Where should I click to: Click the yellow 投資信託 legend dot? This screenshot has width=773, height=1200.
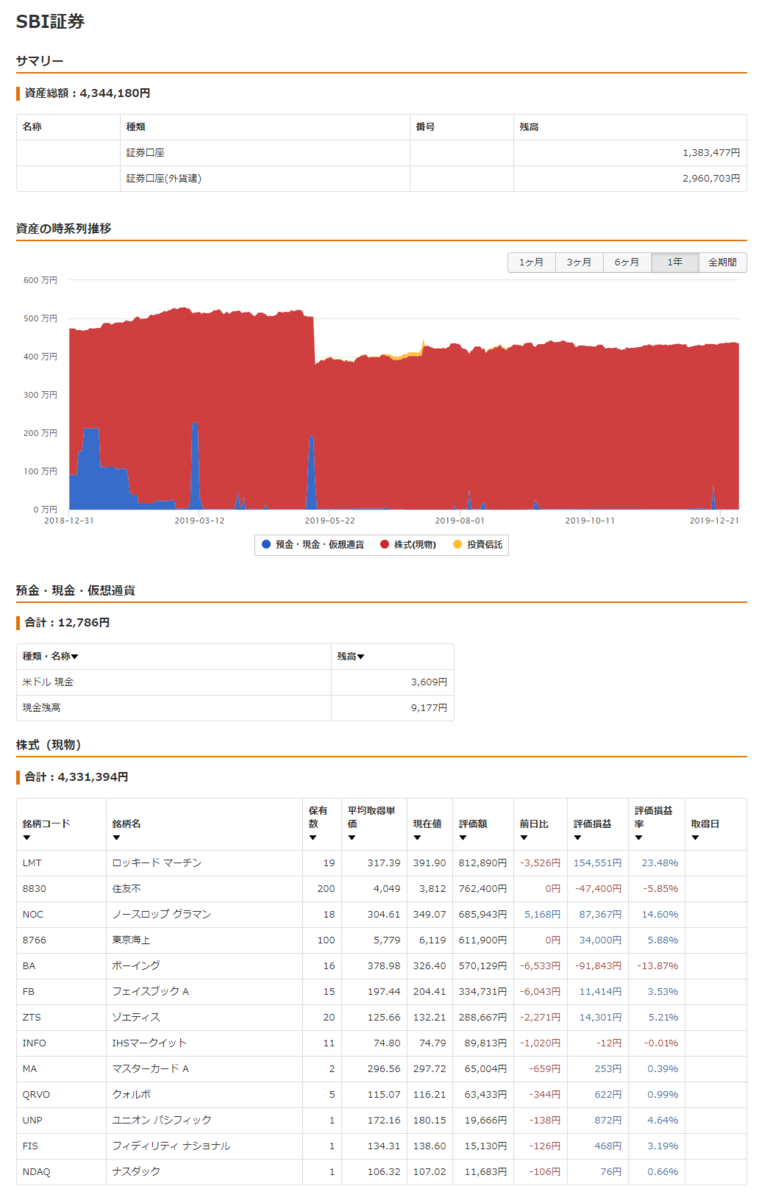coord(458,544)
